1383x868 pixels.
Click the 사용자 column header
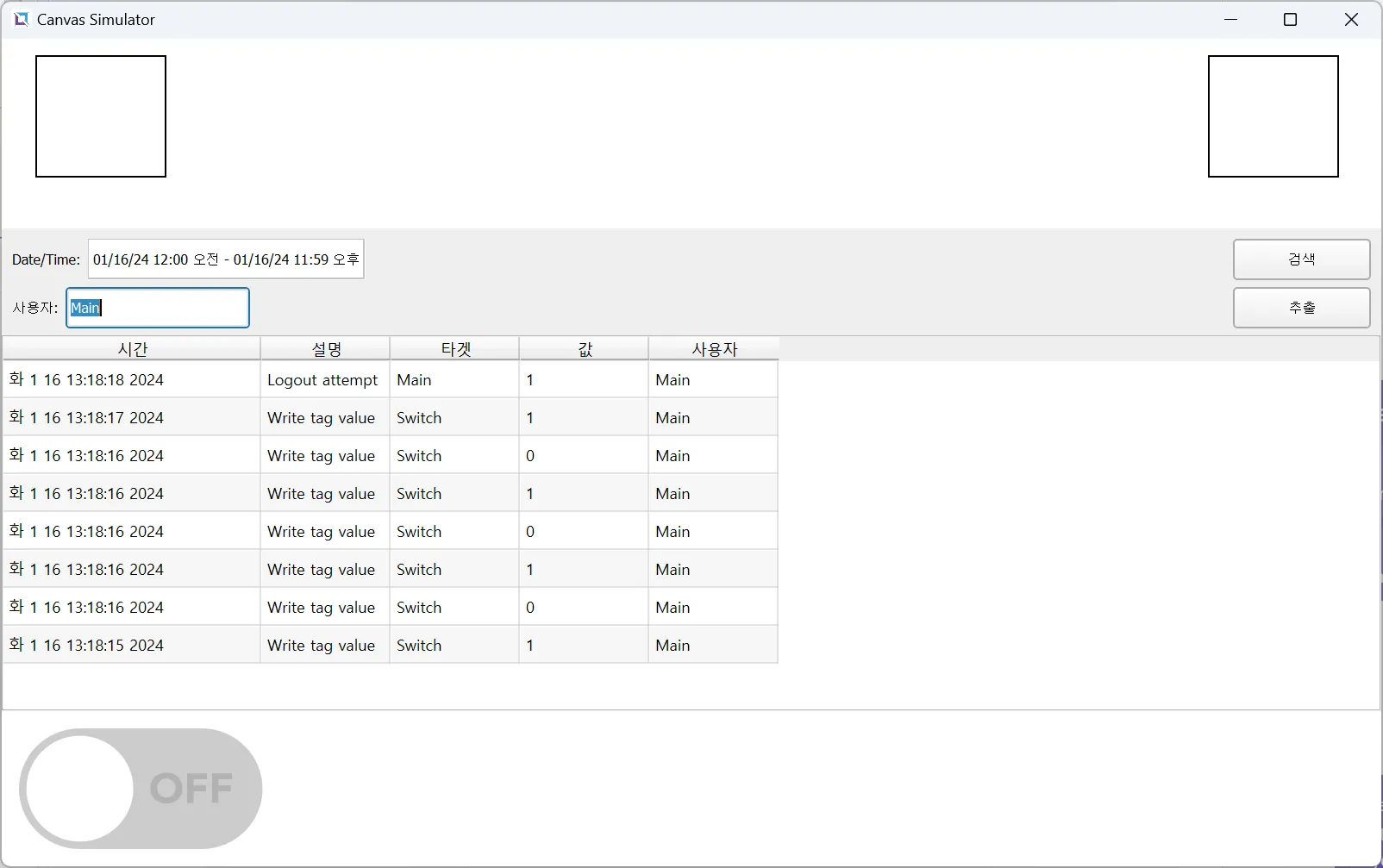pos(714,349)
